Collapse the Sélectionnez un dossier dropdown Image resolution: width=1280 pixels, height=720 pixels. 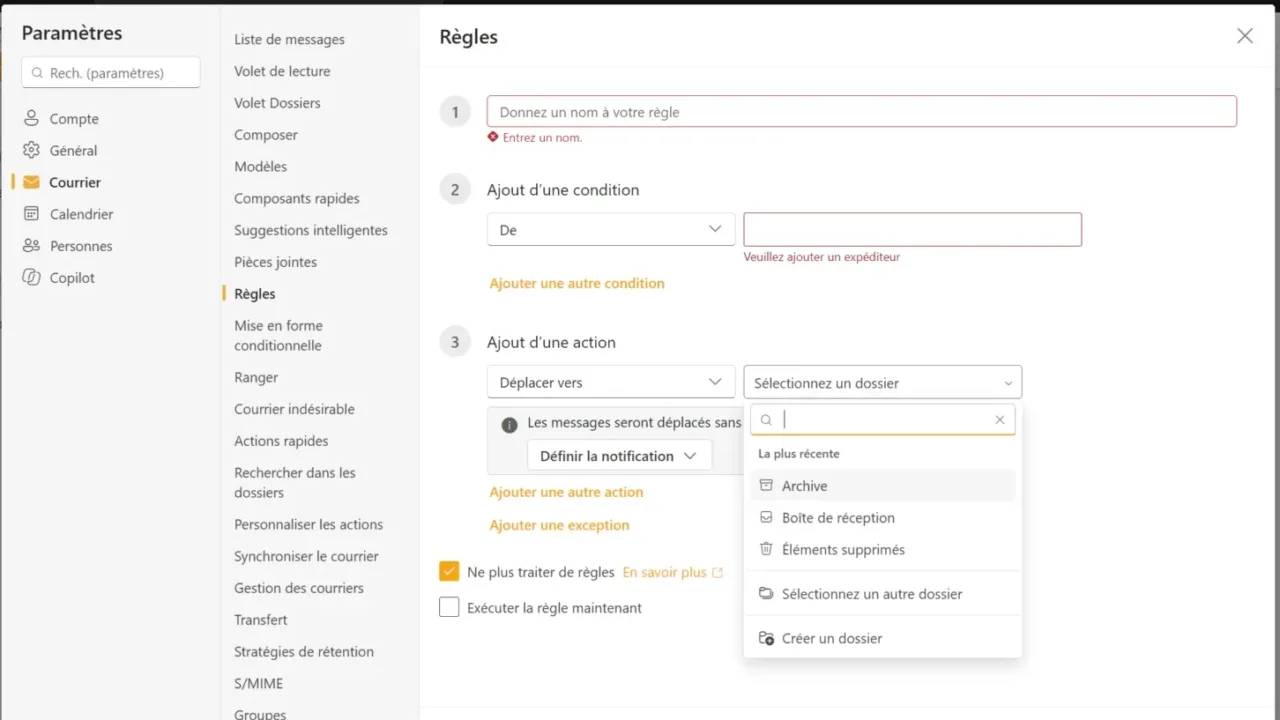tap(883, 383)
